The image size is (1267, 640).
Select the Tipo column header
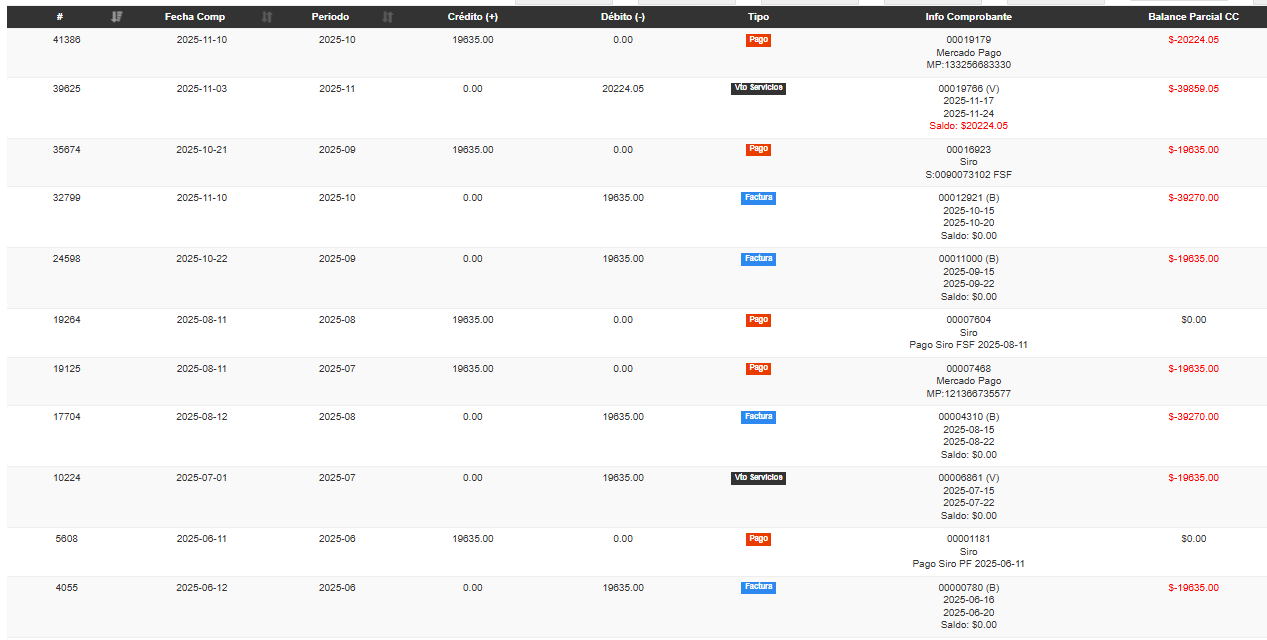point(758,17)
